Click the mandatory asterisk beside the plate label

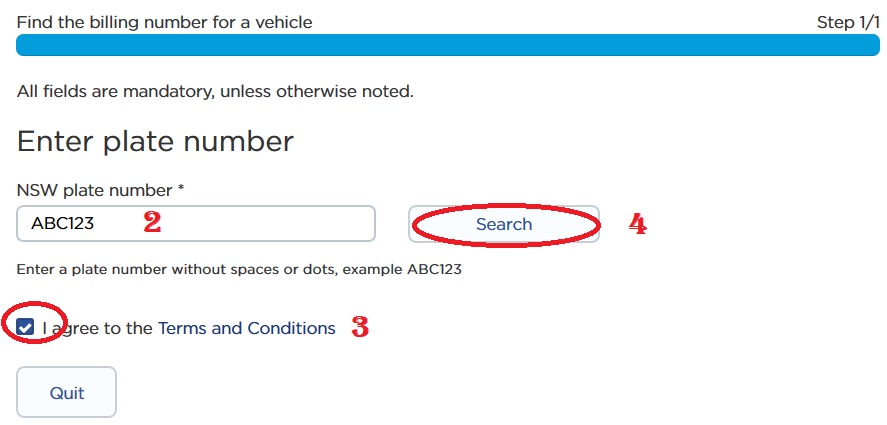(181, 188)
